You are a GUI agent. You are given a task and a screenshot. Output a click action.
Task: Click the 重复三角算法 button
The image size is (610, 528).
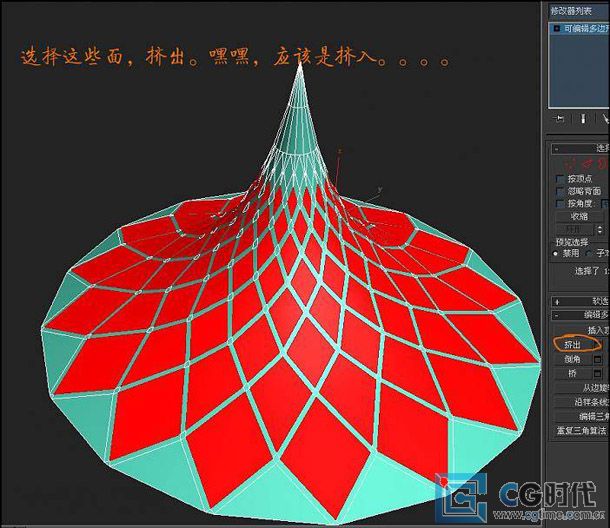click(581, 431)
